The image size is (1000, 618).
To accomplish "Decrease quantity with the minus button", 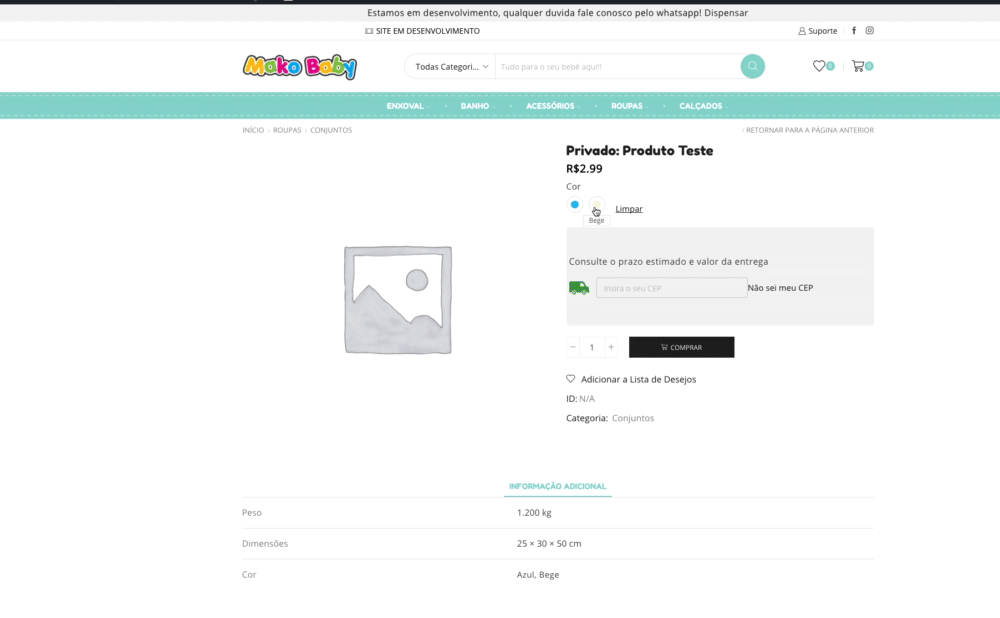I will (573, 347).
